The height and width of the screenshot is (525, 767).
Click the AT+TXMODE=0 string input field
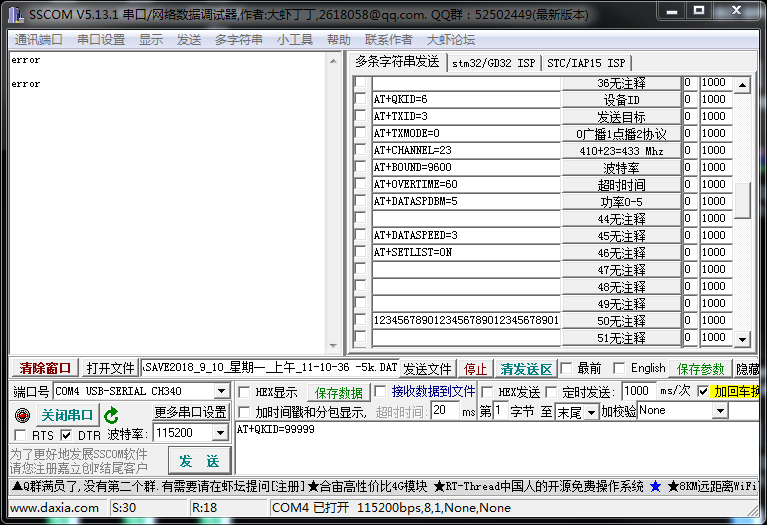click(466, 133)
